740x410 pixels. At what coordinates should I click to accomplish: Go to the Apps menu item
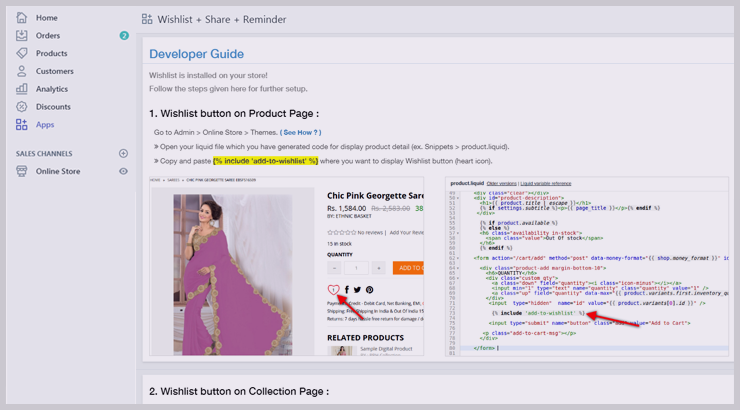45,125
